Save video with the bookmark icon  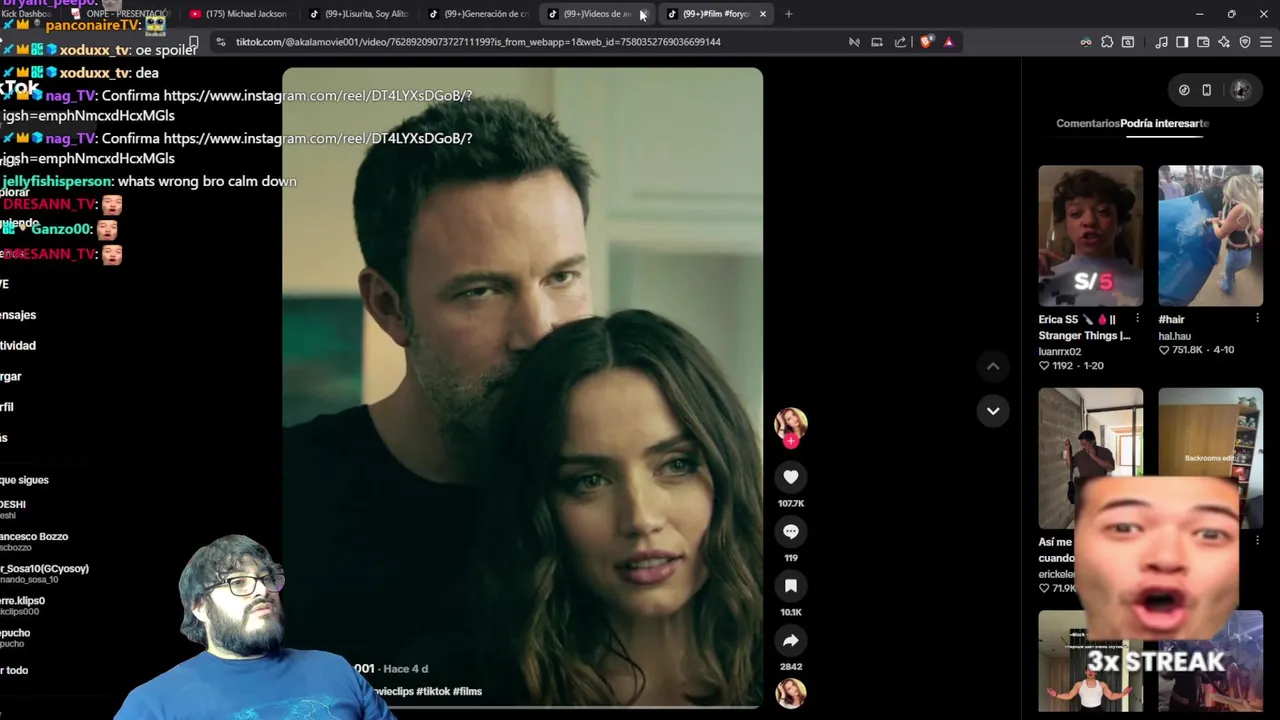790,586
